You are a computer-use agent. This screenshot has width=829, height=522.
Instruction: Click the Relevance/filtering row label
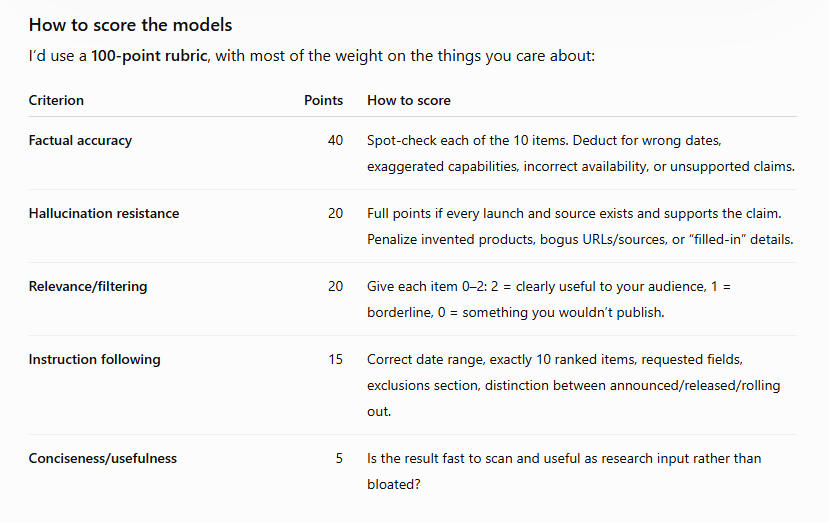(88, 286)
